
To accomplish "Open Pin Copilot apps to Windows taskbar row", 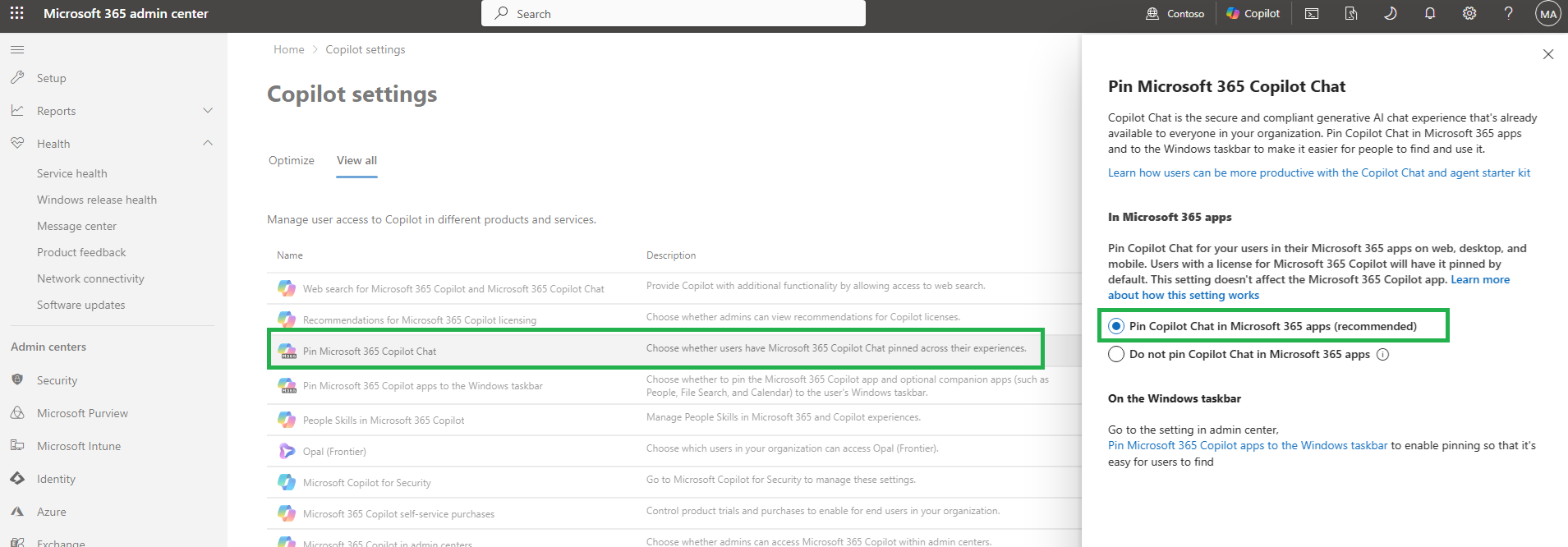I will (x=423, y=386).
